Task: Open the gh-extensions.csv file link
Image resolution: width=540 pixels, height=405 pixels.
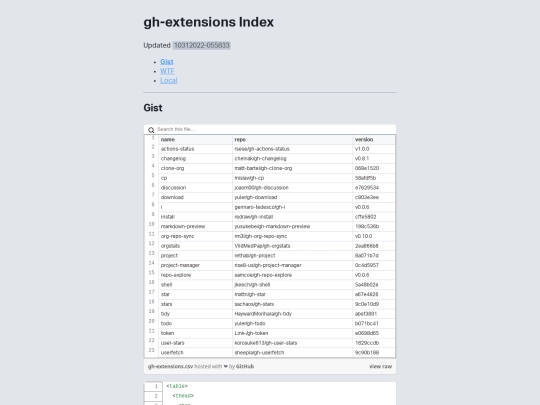Action: pos(170,366)
